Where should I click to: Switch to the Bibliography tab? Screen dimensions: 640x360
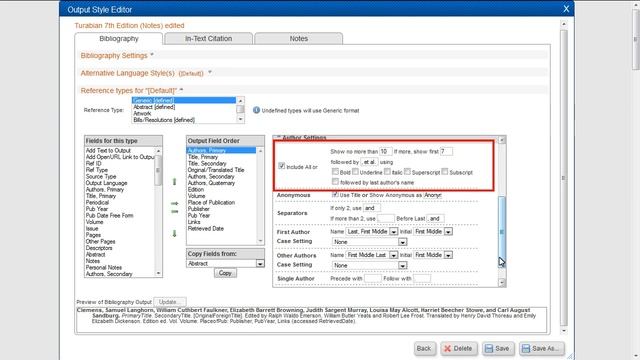click(x=119, y=38)
